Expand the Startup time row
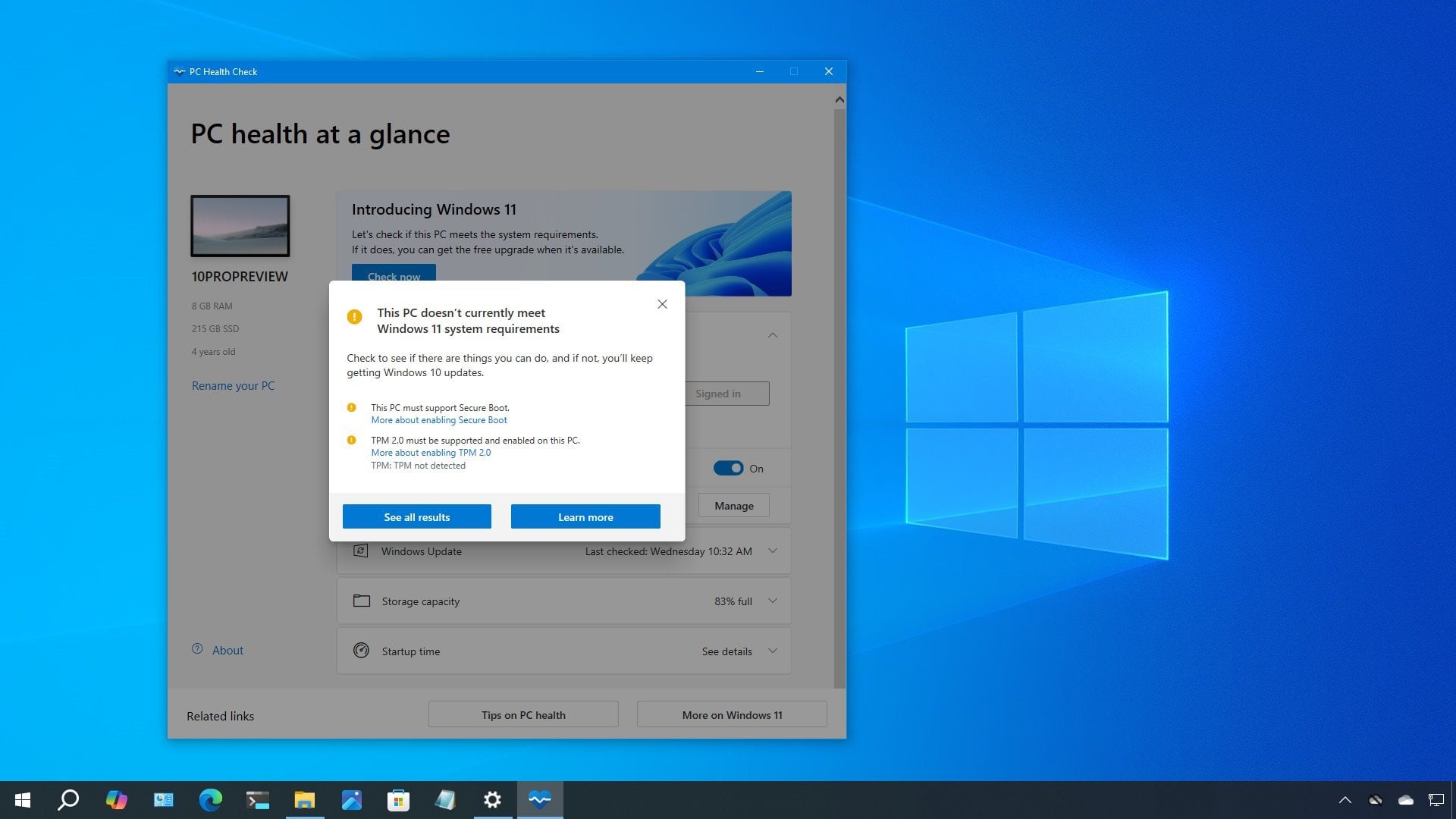Image resolution: width=1456 pixels, height=819 pixels. click(773, 651)
